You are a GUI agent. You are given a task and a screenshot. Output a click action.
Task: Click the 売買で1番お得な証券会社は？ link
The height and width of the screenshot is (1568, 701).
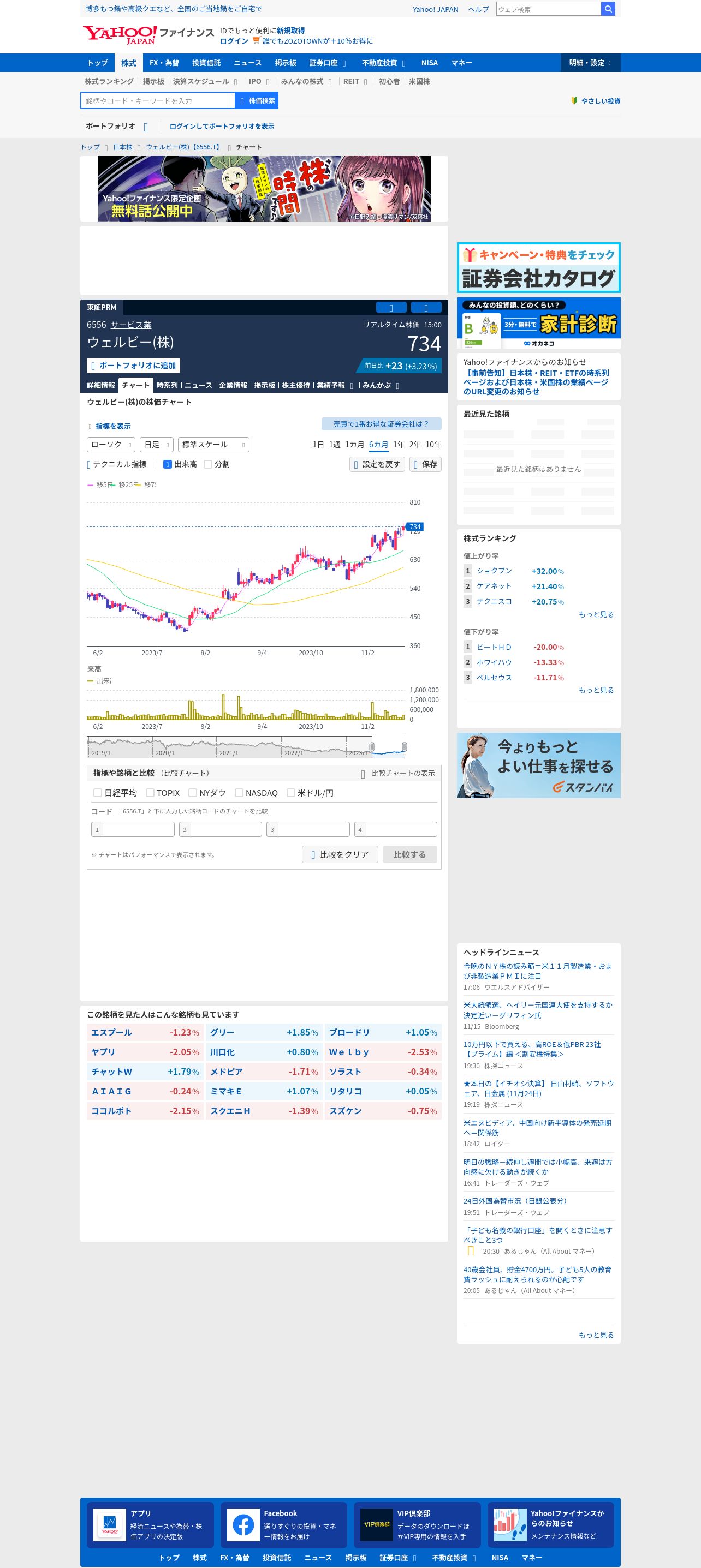(x=381, y=424)
